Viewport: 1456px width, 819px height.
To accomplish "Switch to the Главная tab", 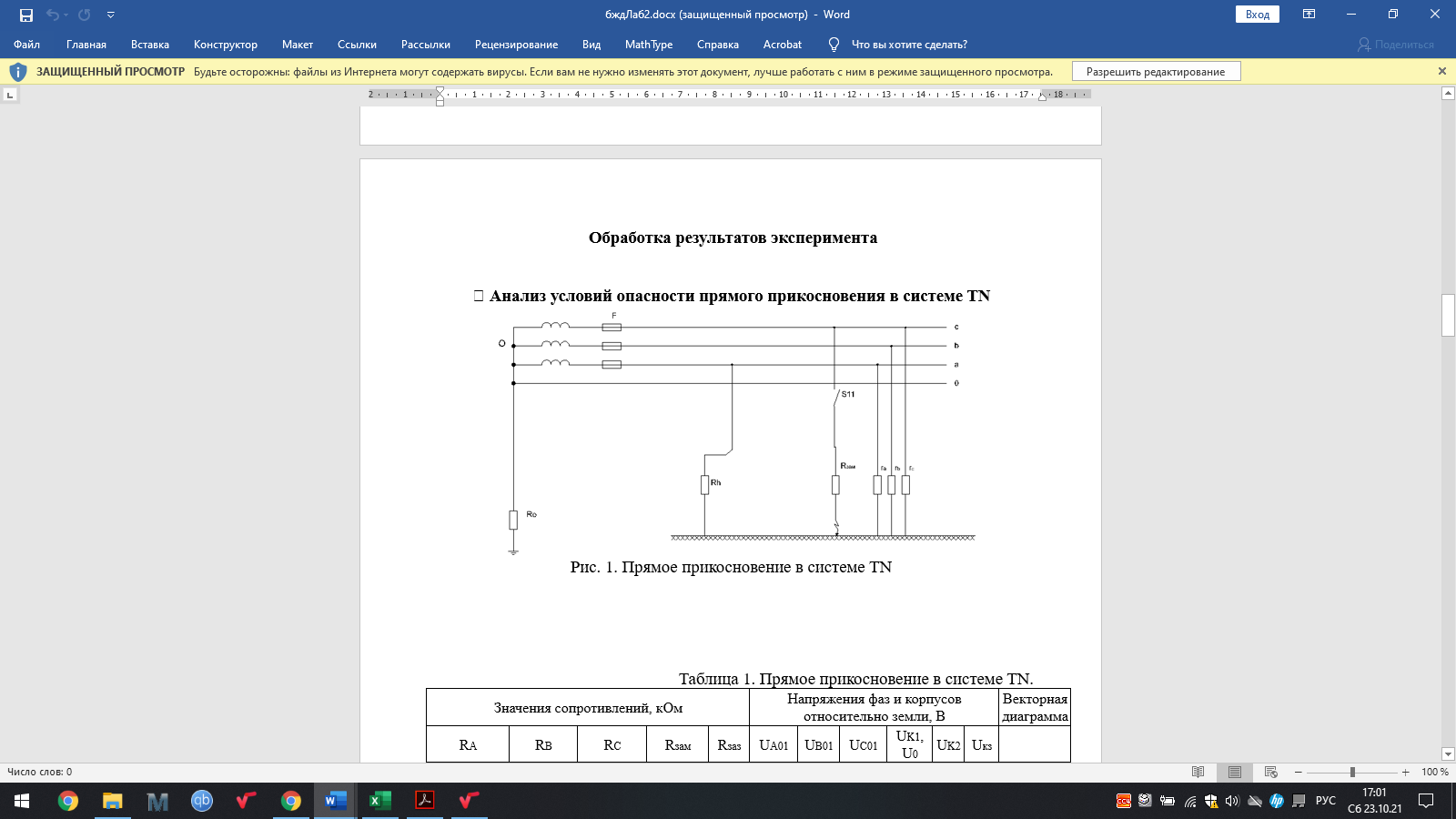I will point(86,45).
